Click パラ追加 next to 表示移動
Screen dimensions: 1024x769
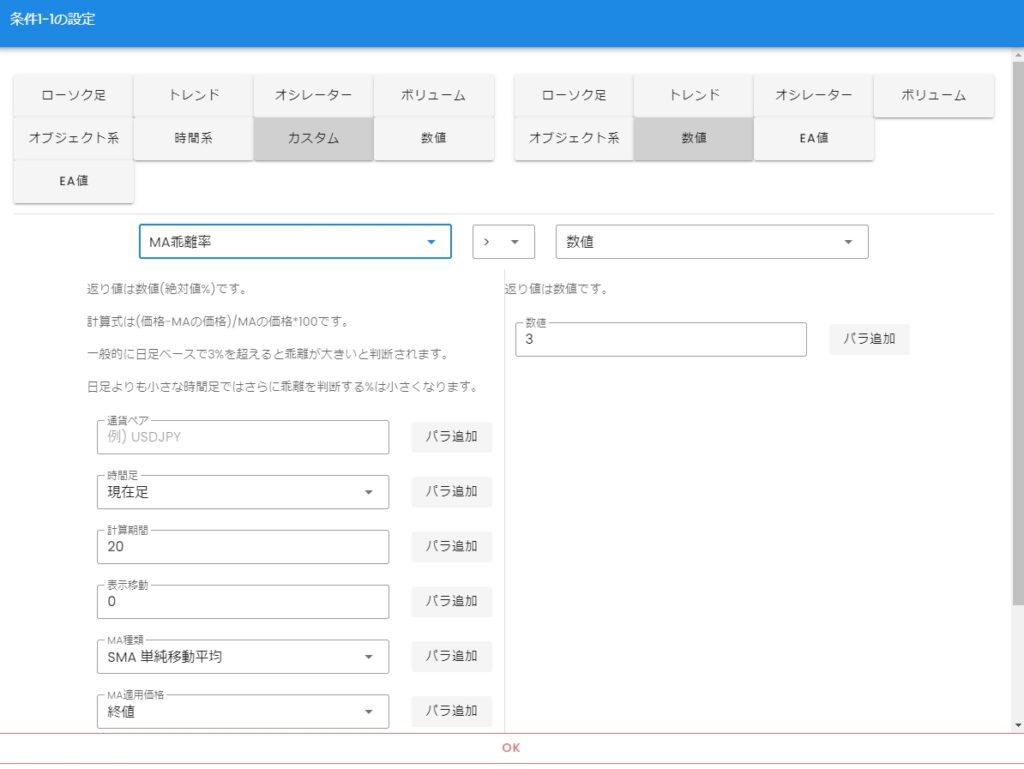(x=451, y=601)
